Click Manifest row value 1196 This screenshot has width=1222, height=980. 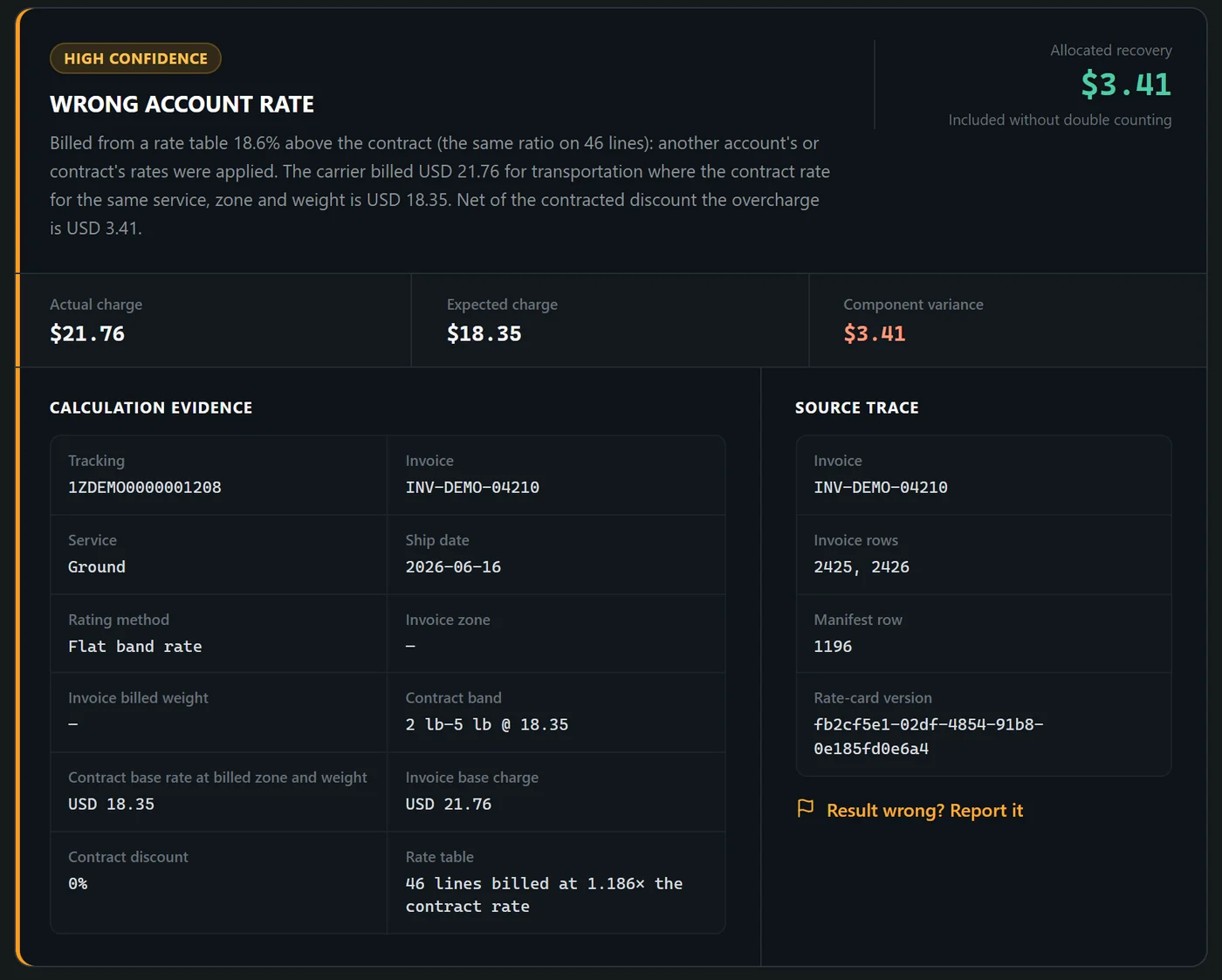click(833, 646)
